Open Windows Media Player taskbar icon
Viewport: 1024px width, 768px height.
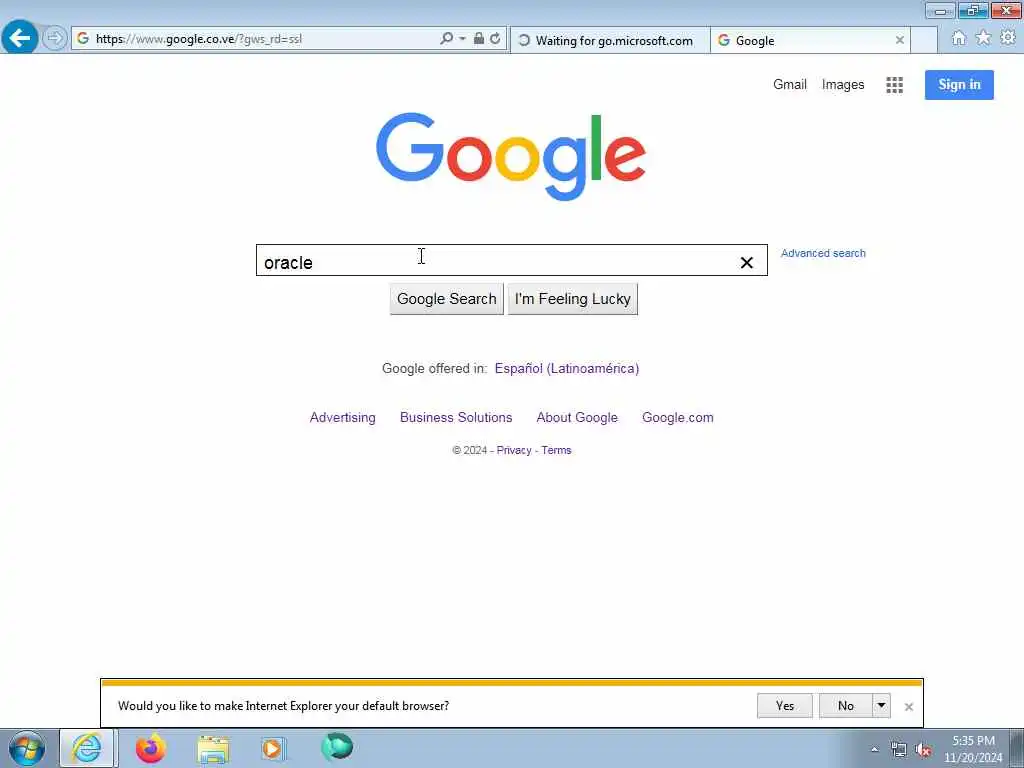(273, 748)
